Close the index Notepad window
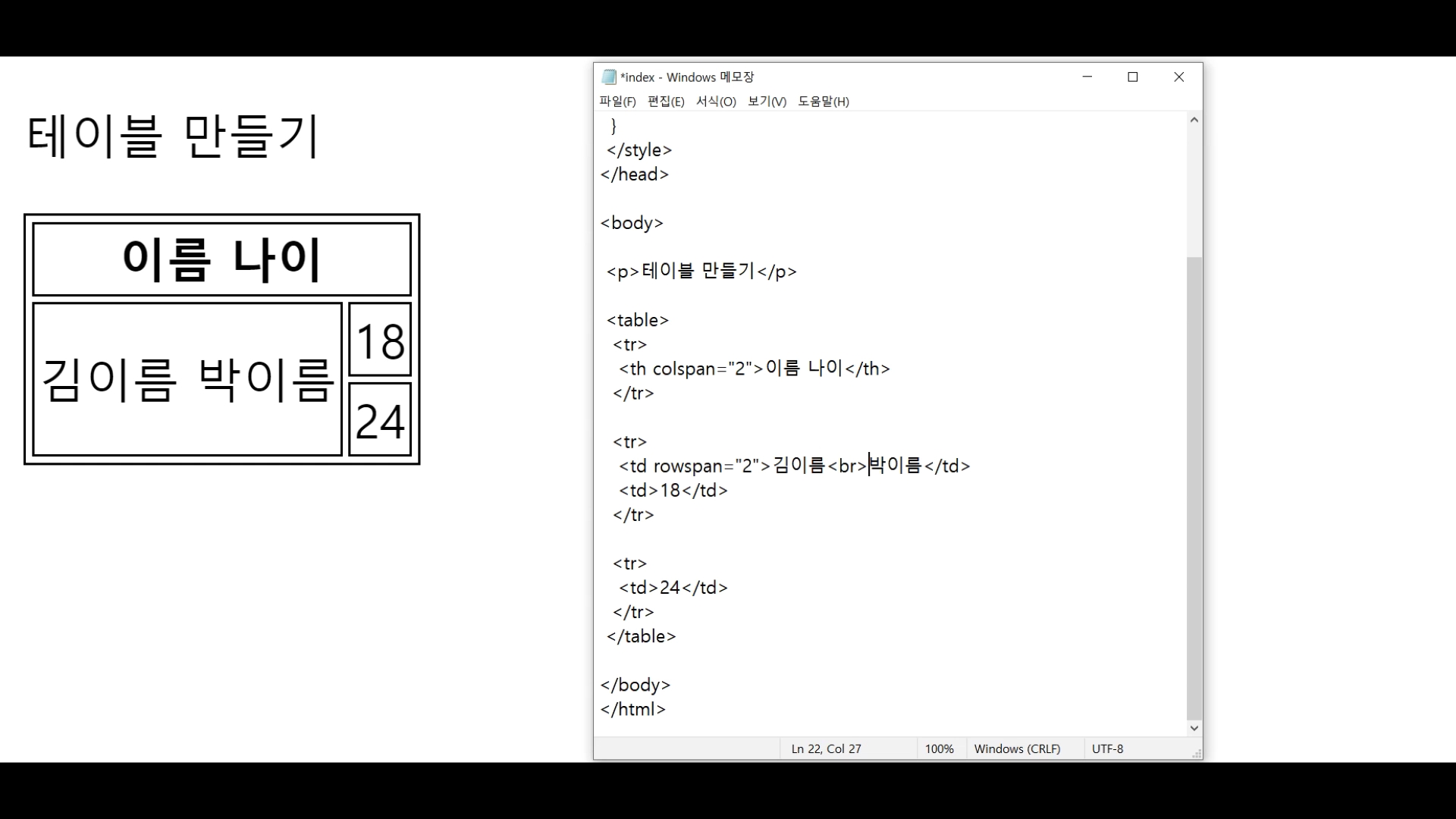Screen dimensions: 1456x819 coord(1178,77)
